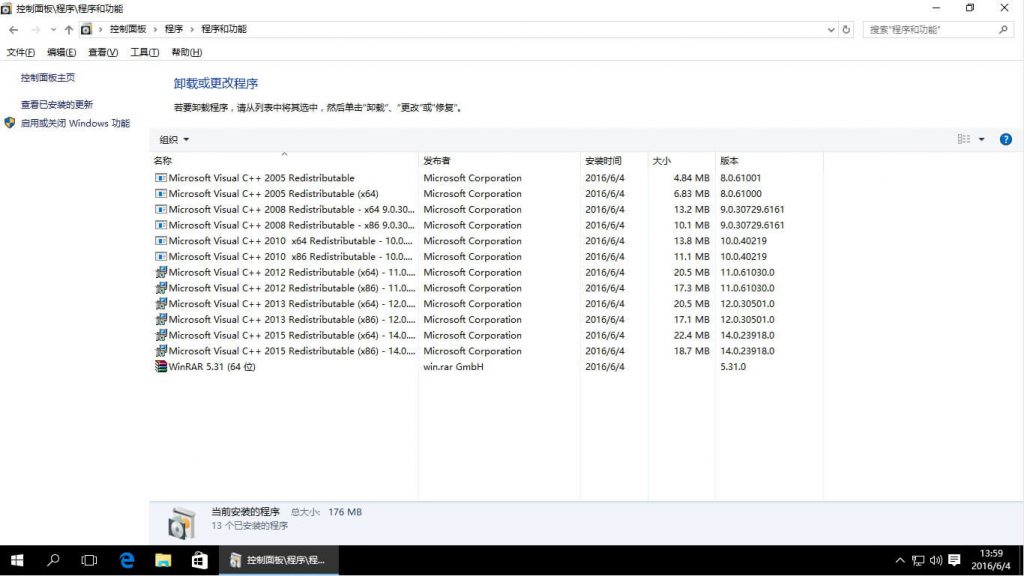
Task: Click the Visual C++ 2015 (x64) icon
Action: tap(161, 335)
